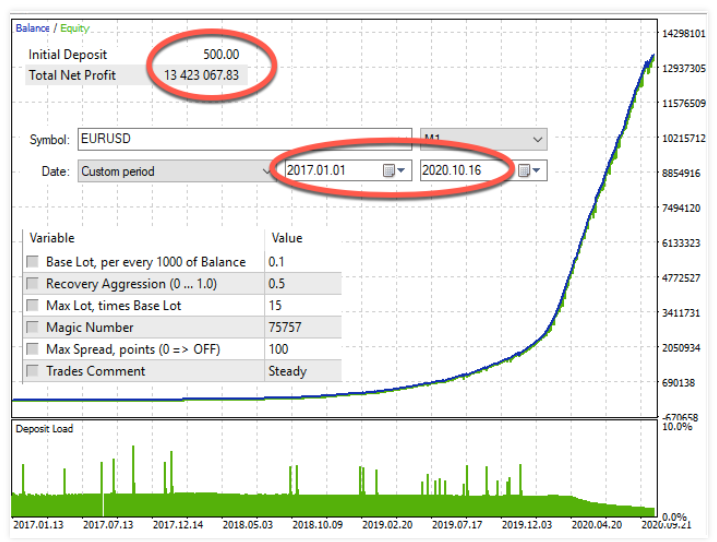Tick the Recovery Aggression checkbox
The height and width of the screenshot is (542, 717).
pos(32,284)
